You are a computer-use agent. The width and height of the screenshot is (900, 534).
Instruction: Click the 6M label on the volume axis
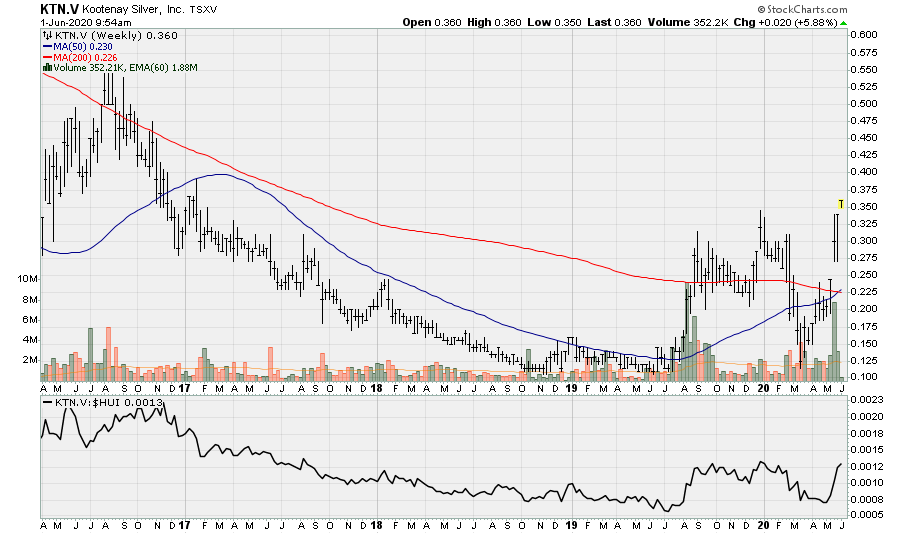click(x=30, y=320)
